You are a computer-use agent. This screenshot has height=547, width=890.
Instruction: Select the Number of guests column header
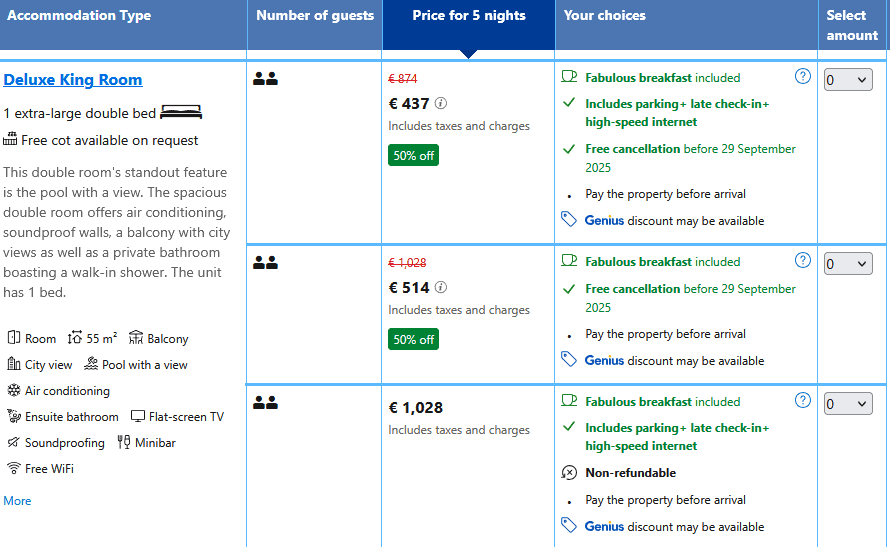315,16
